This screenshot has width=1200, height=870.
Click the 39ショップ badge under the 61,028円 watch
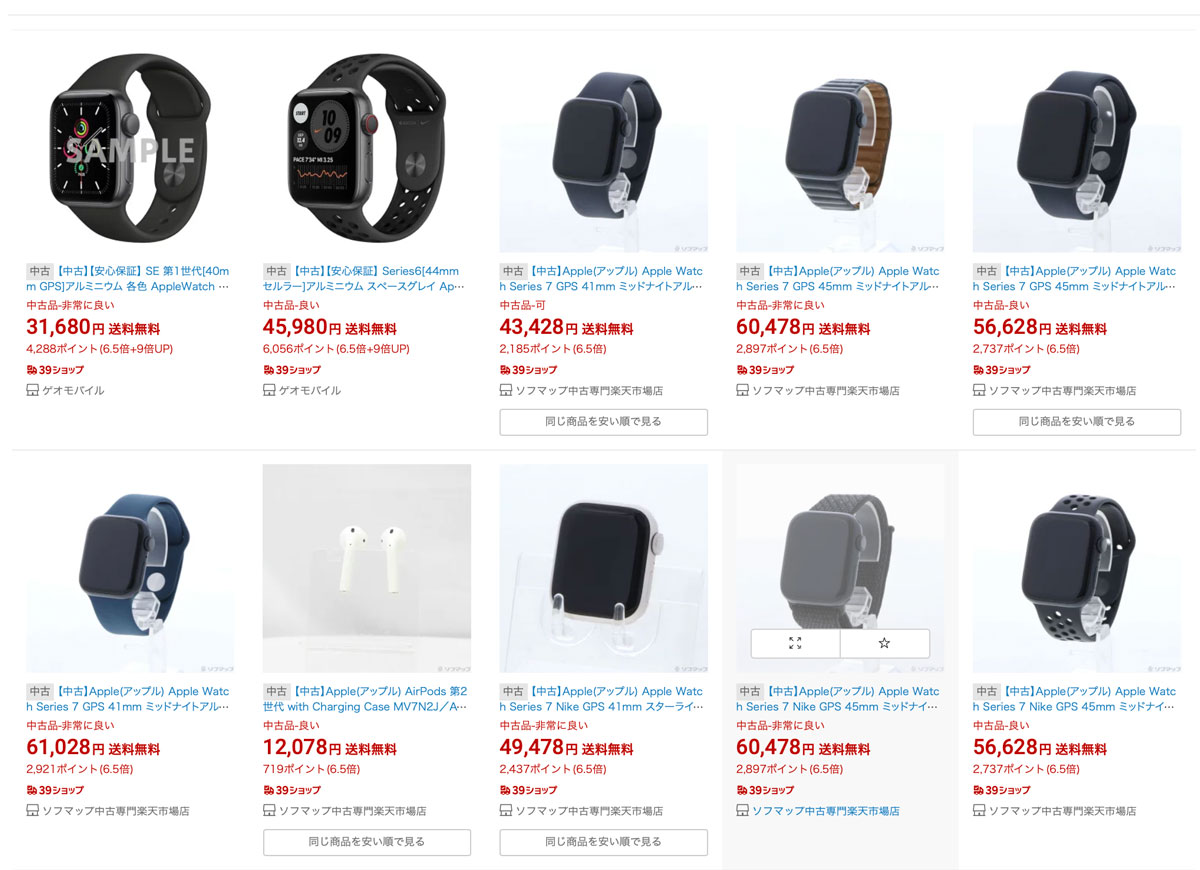pyautogui.click(x=52, y=790)
